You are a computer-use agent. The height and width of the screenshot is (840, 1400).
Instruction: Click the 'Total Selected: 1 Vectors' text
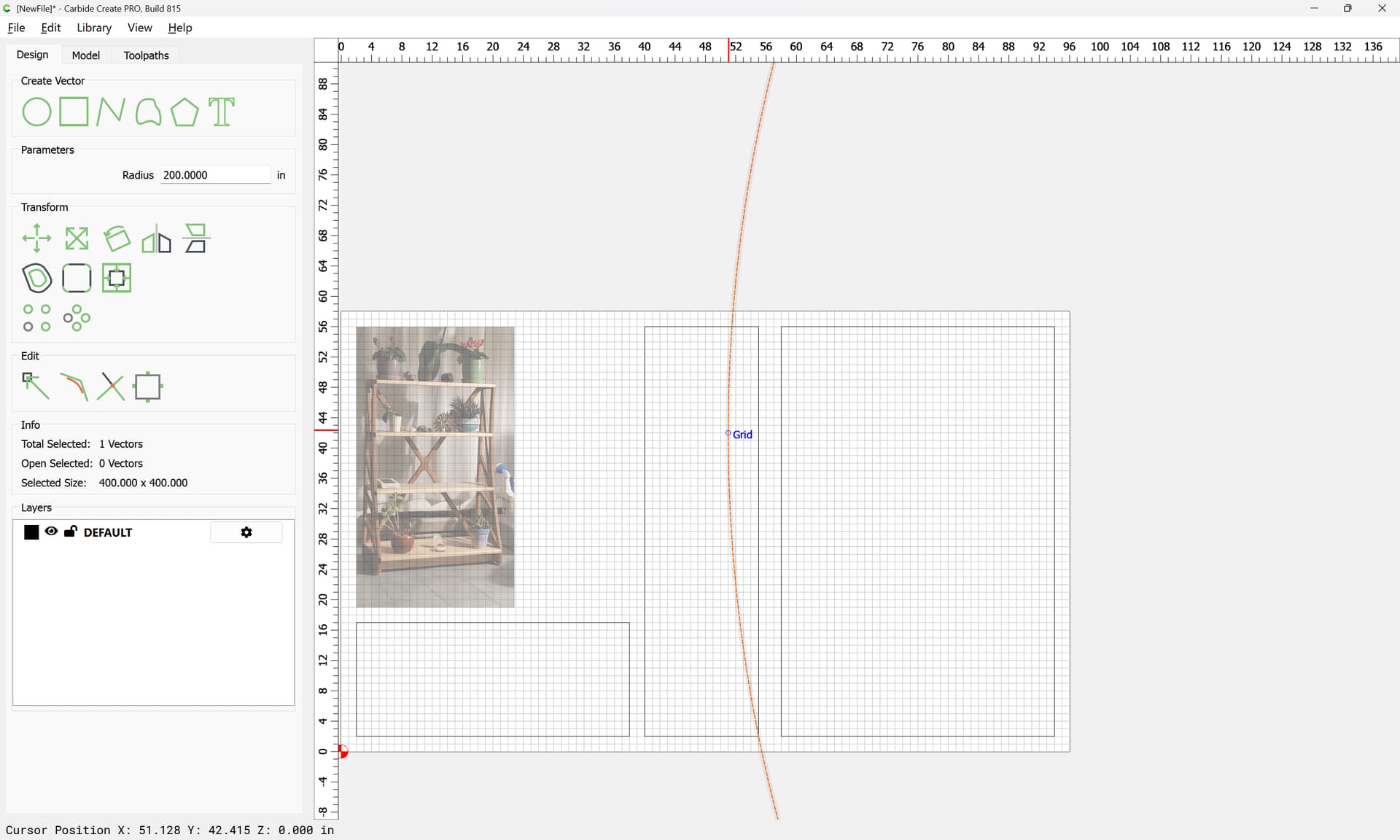pos(82,444)
